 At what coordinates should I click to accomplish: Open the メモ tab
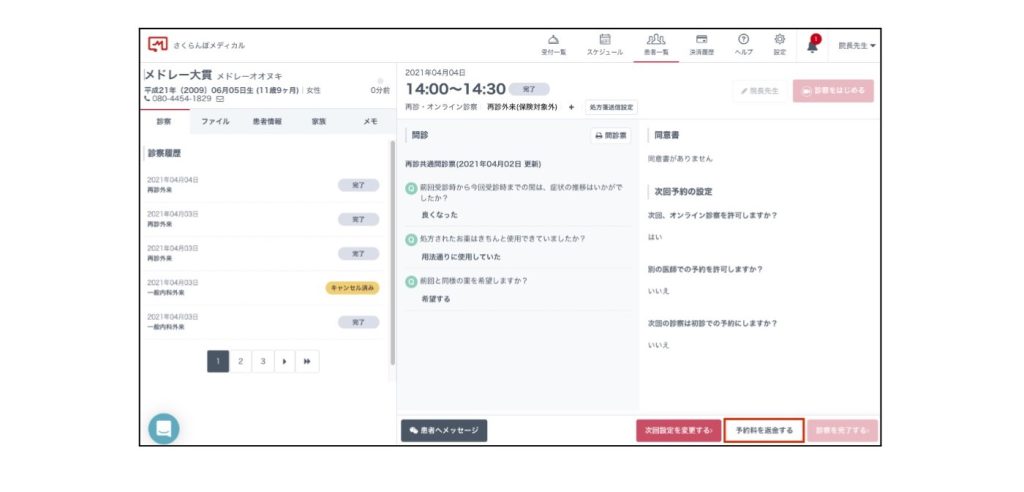[x=370, y=122]
